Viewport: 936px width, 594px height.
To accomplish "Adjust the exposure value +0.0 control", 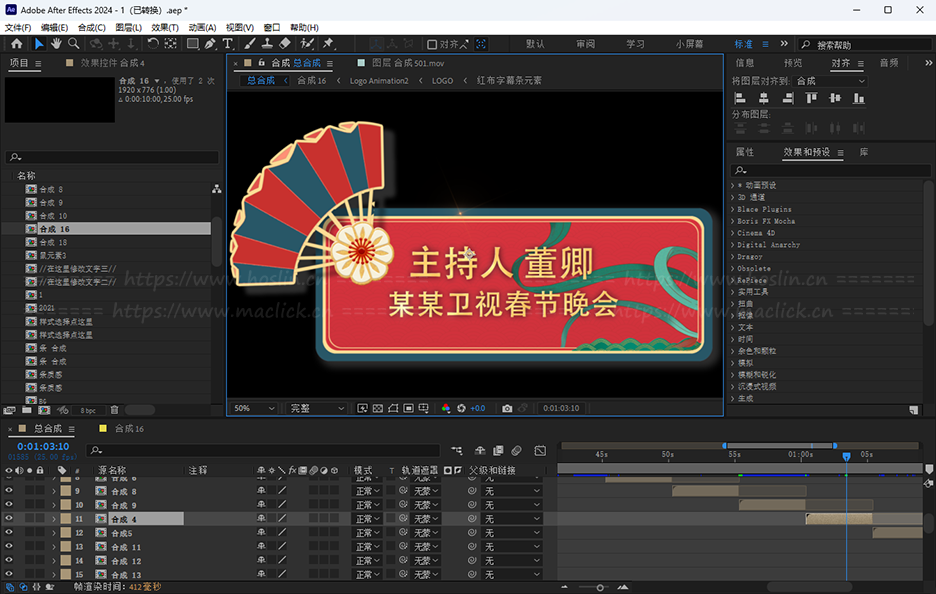I will click(x=478, y=409).
